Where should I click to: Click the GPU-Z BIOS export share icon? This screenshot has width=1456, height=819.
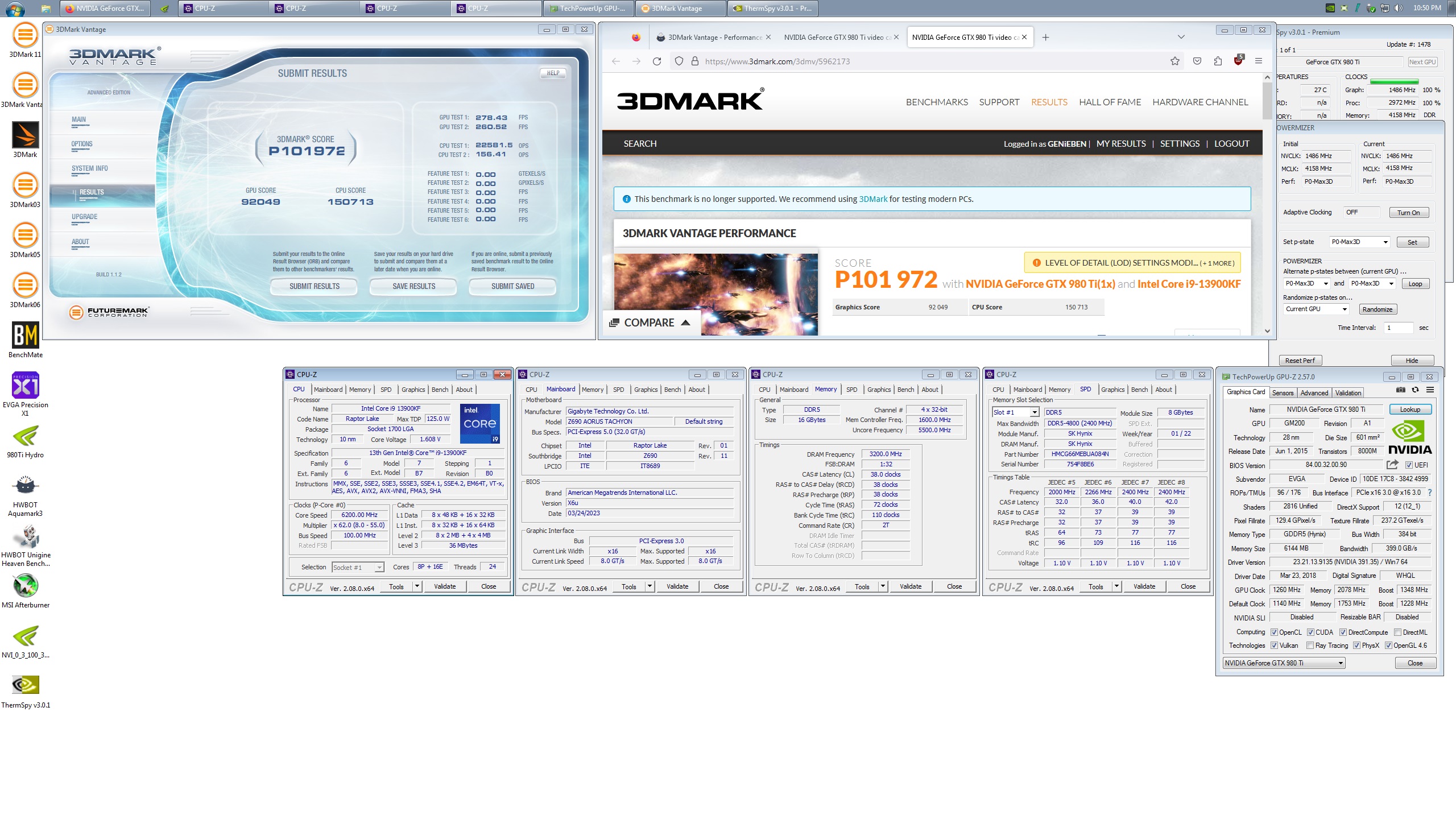(x=1393, y=465)
